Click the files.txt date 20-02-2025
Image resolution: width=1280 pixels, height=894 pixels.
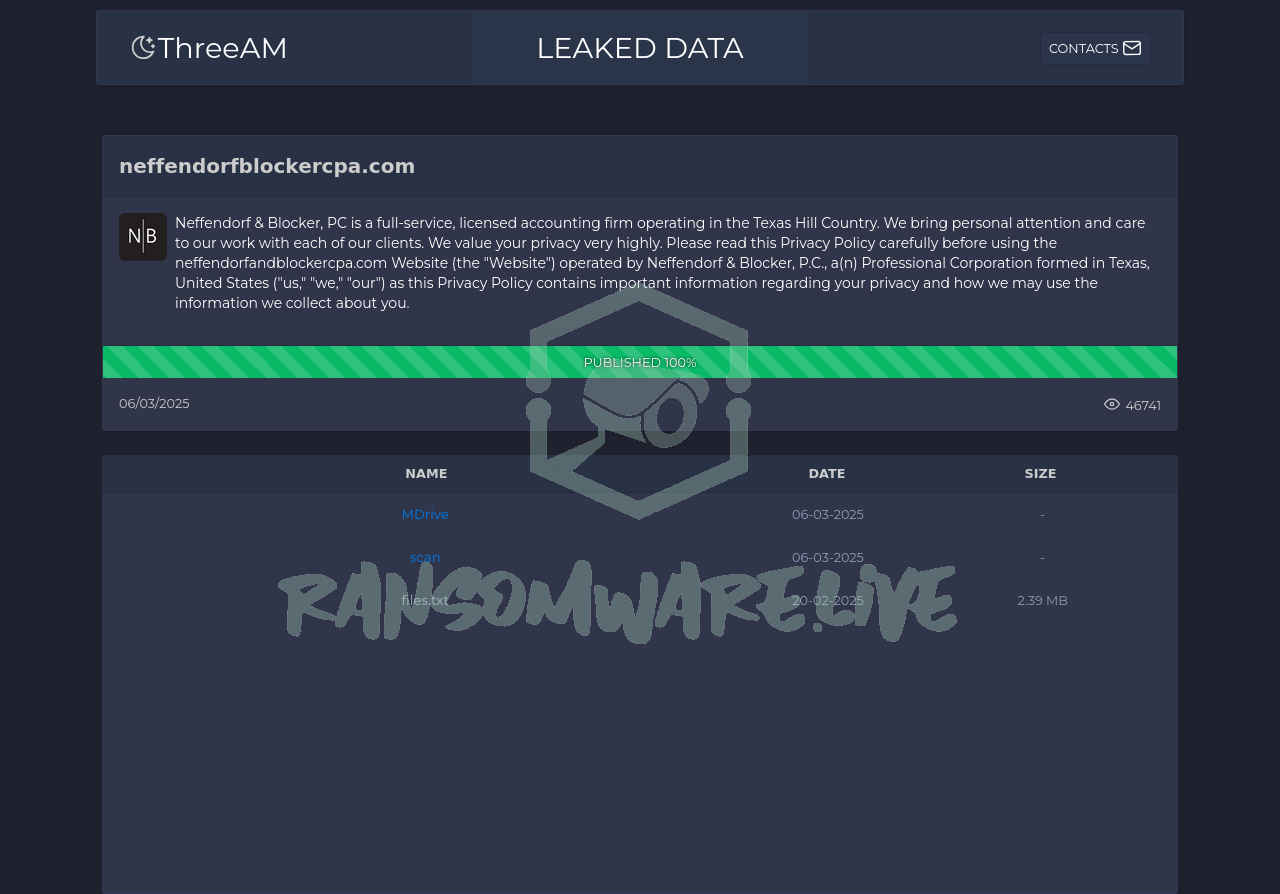828,600
